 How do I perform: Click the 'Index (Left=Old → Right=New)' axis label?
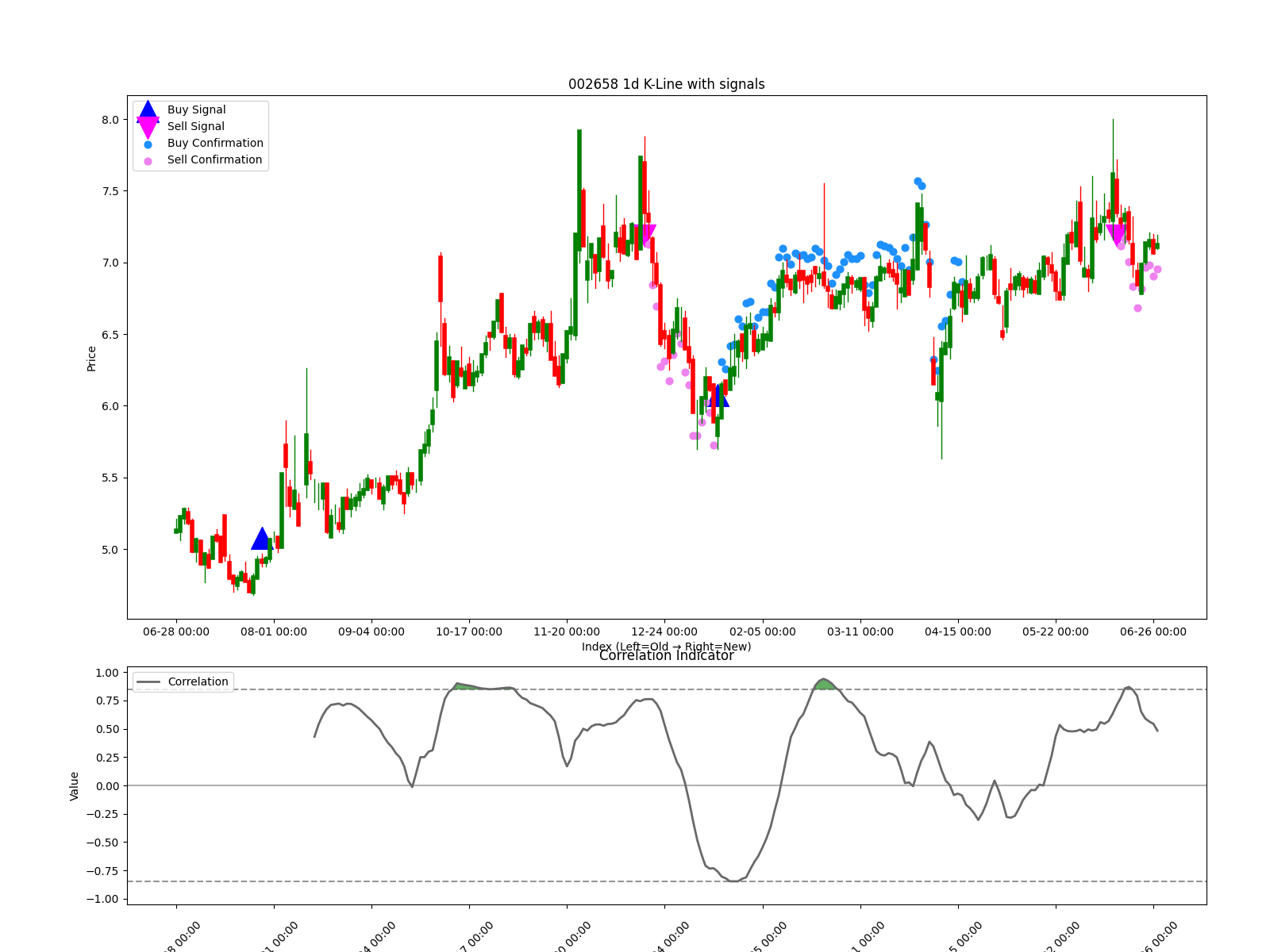(x=667, y=647)
